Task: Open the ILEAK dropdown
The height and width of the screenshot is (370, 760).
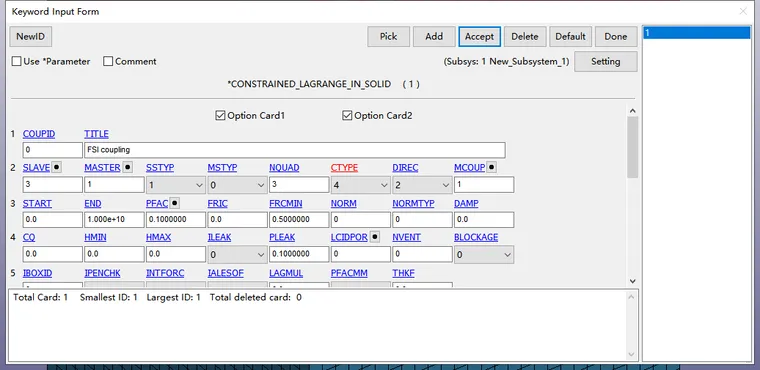Action: (237, 255)
